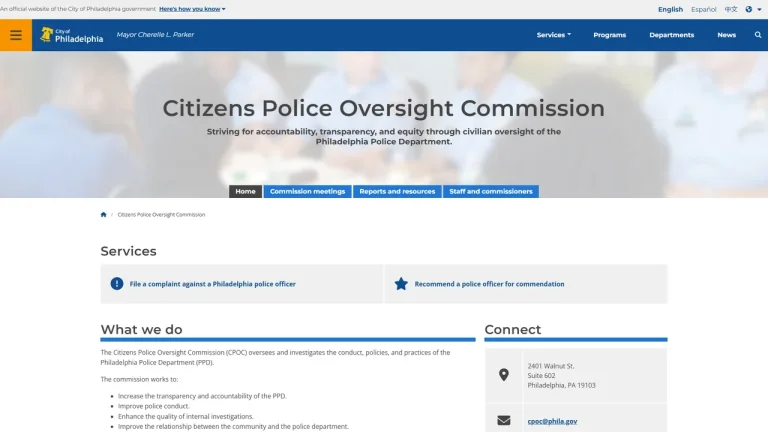768x432 pixels.
Task: Select the Home tab
Action: [245, 192]
